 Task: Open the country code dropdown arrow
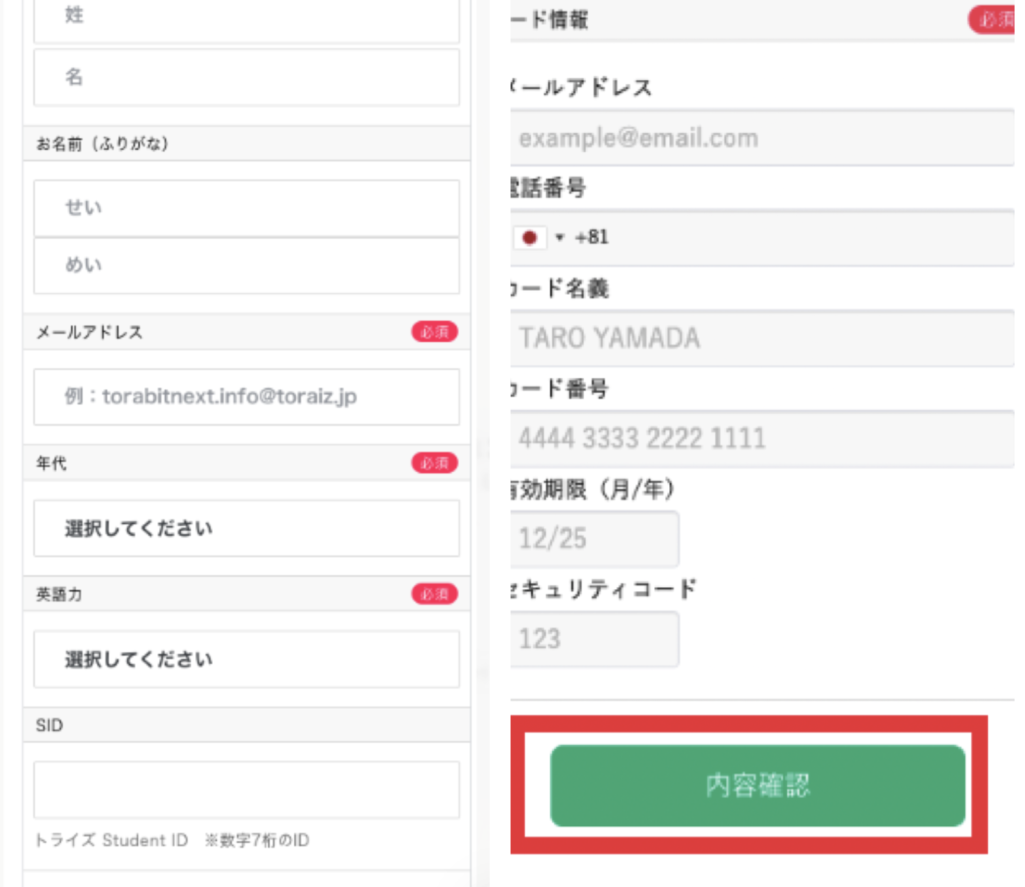coord(559,238)
